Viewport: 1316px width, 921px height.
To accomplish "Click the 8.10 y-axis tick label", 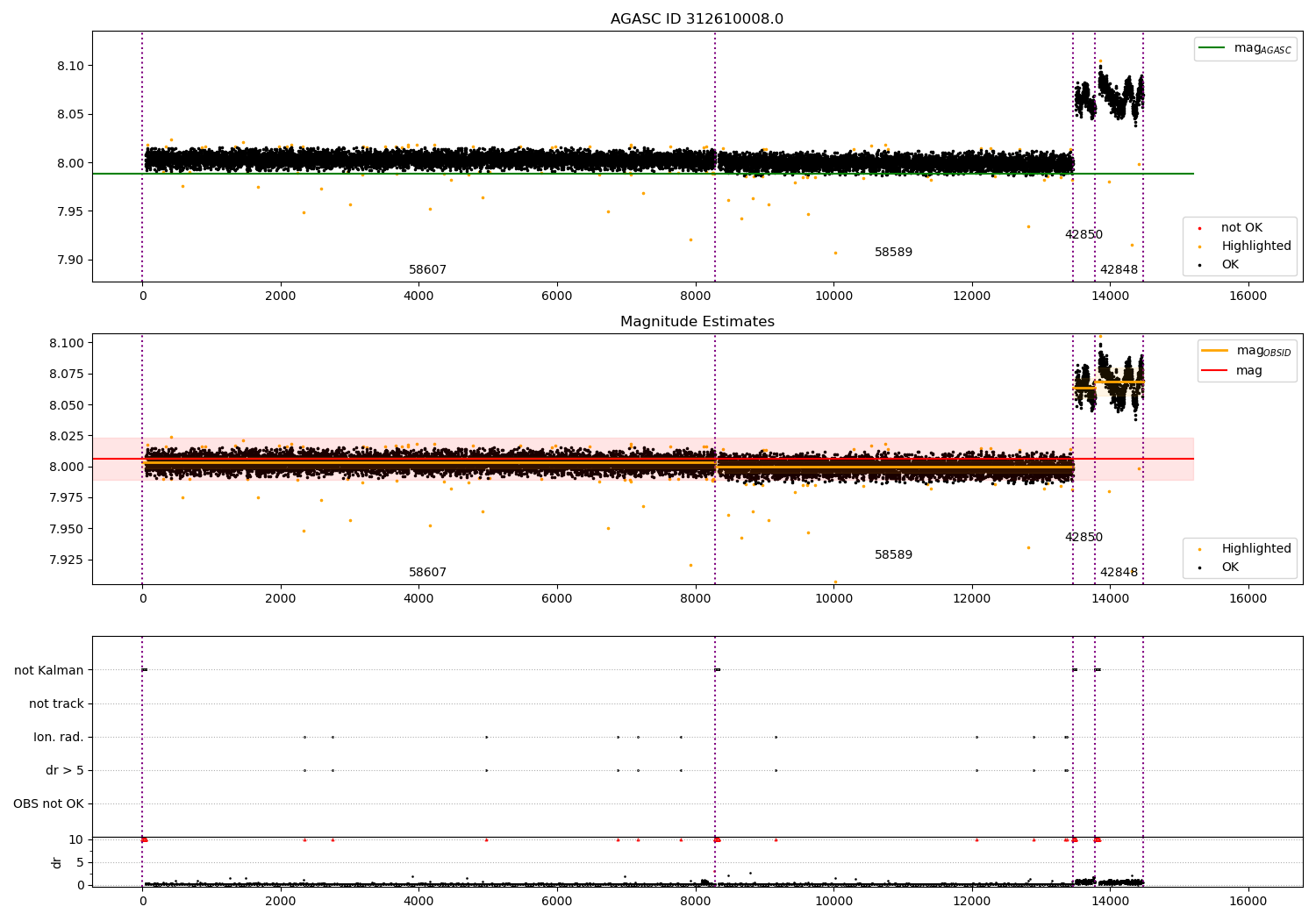I will [70, 67].
